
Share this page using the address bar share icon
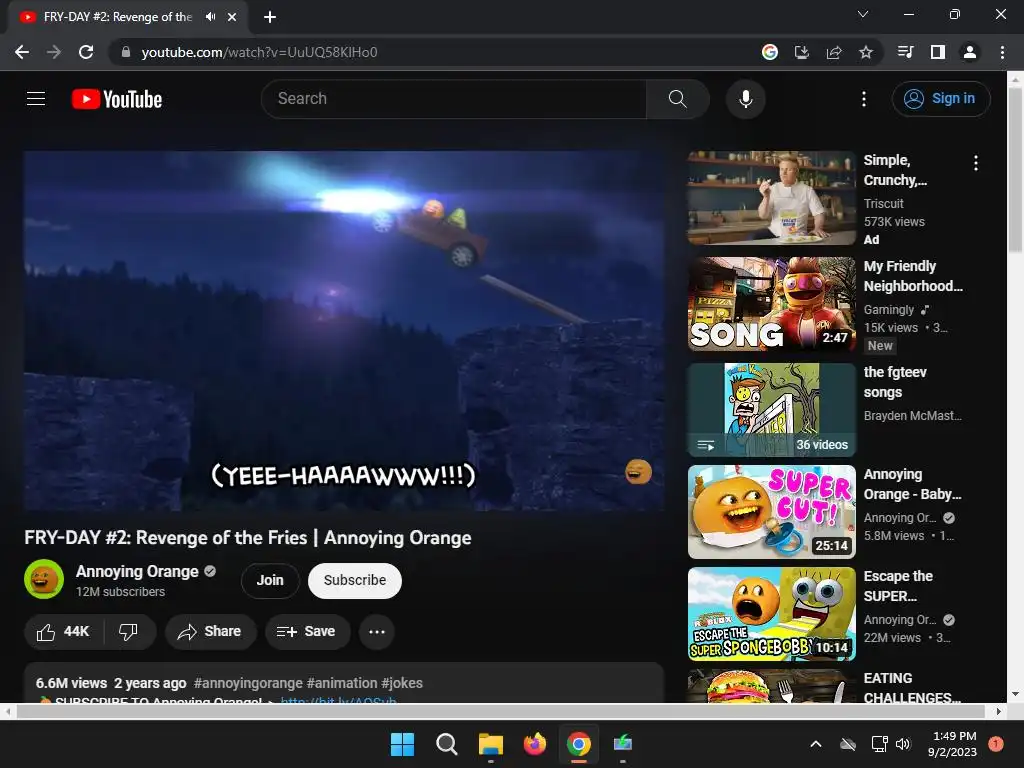833,52
